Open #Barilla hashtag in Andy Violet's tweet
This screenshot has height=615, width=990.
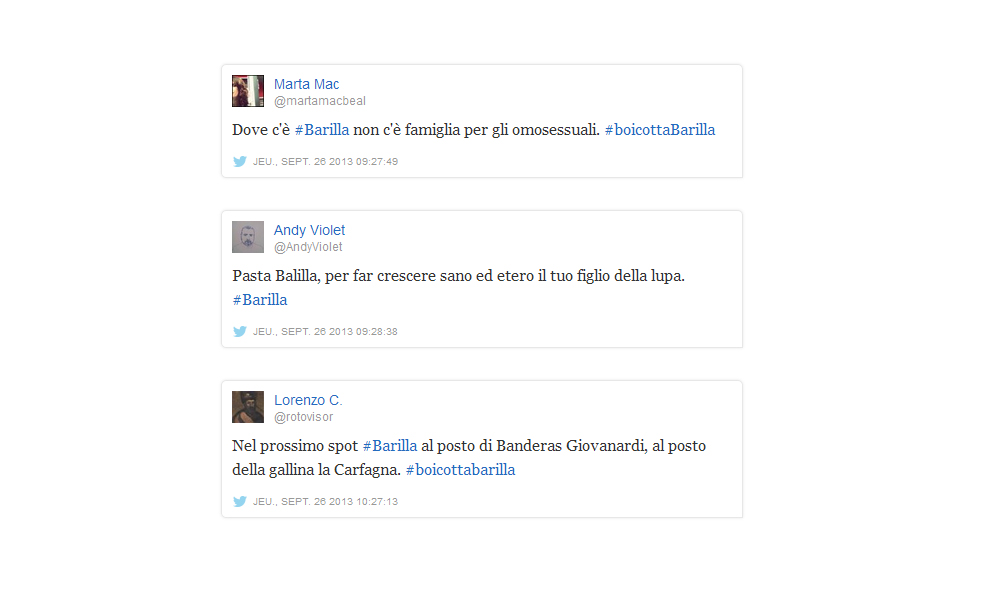coord(260,300)
